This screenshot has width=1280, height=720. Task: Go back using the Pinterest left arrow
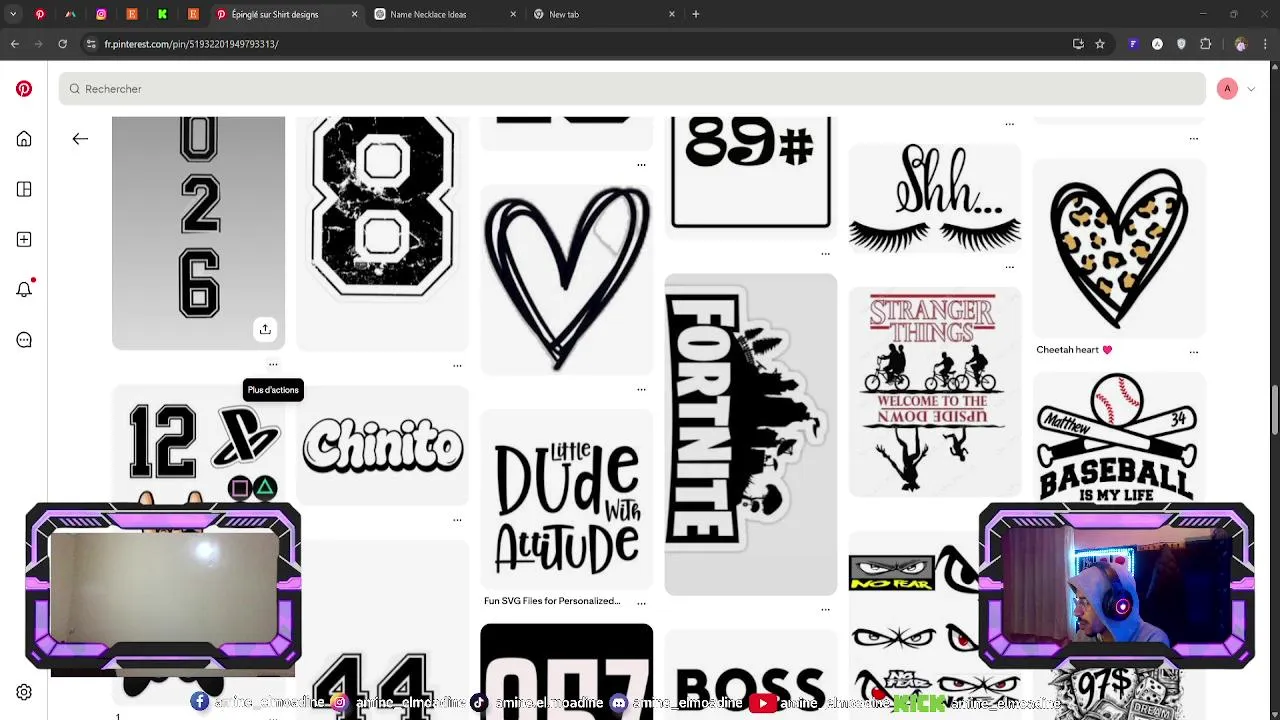point(80,139)
